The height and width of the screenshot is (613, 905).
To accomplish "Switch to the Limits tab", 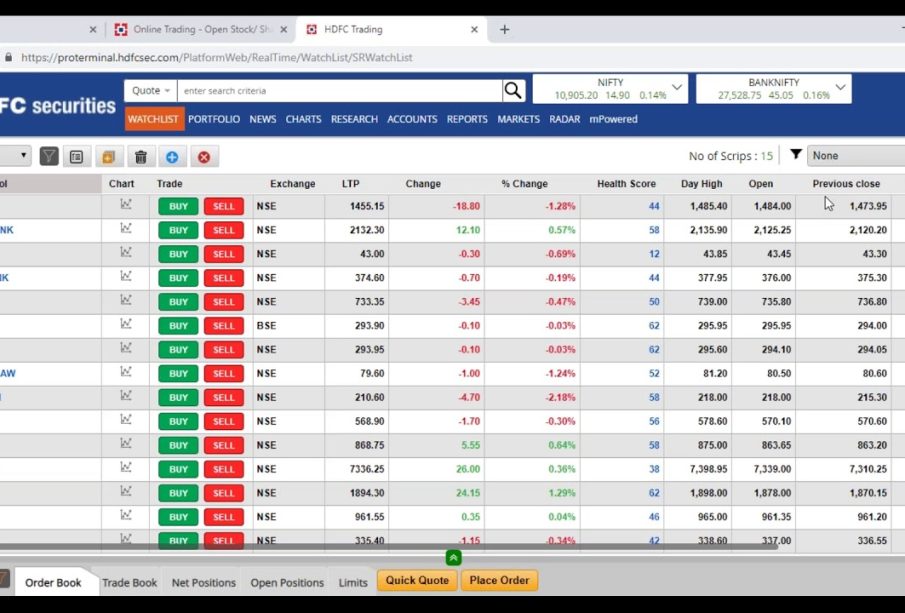I will [x=353, y=582].
